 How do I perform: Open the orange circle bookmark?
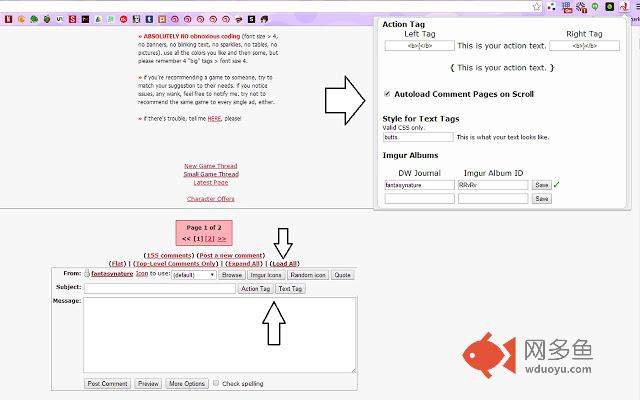pos(21,19)
